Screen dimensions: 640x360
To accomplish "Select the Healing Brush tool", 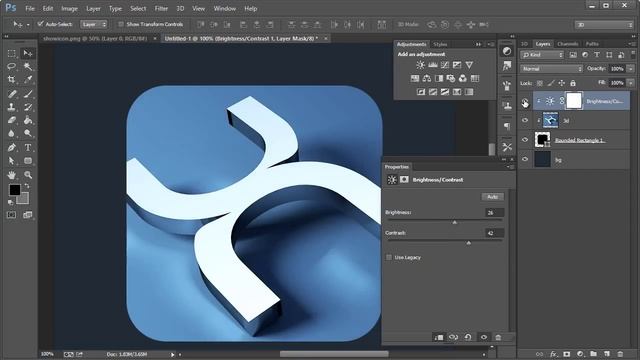I will click(11, 94).
